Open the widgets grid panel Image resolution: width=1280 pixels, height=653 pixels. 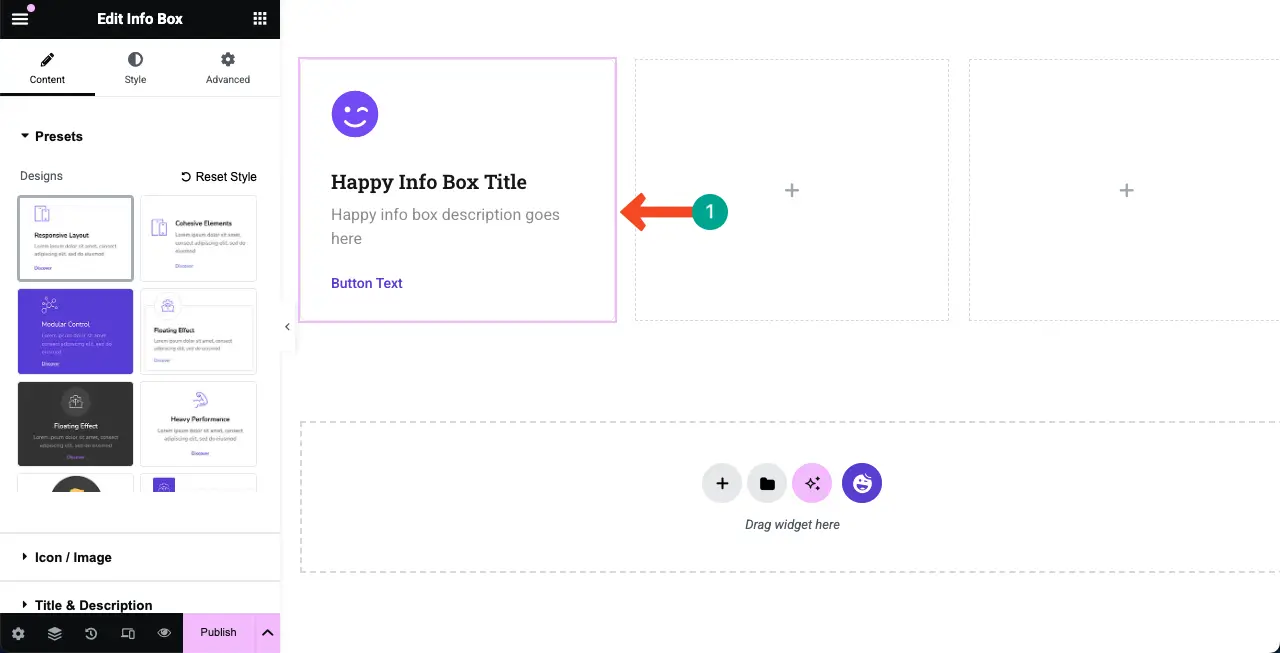[260, 19]
